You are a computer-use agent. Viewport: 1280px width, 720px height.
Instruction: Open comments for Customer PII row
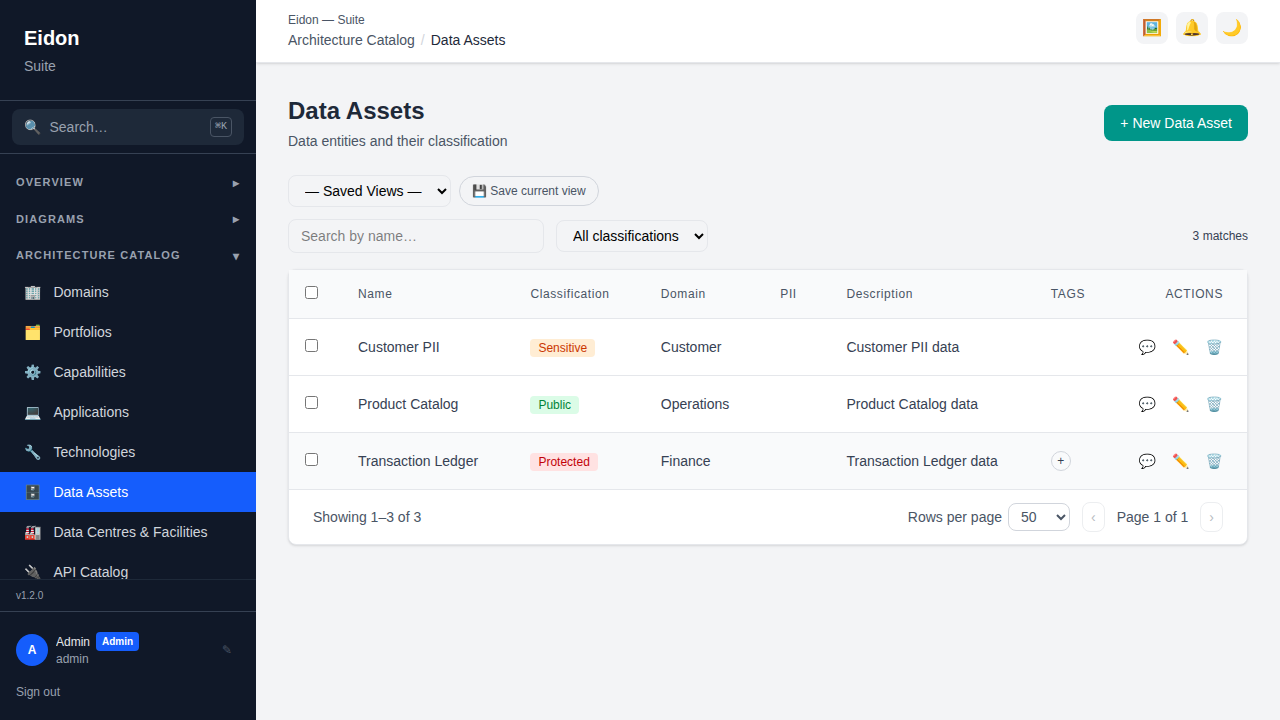(x=1147, y=347)
